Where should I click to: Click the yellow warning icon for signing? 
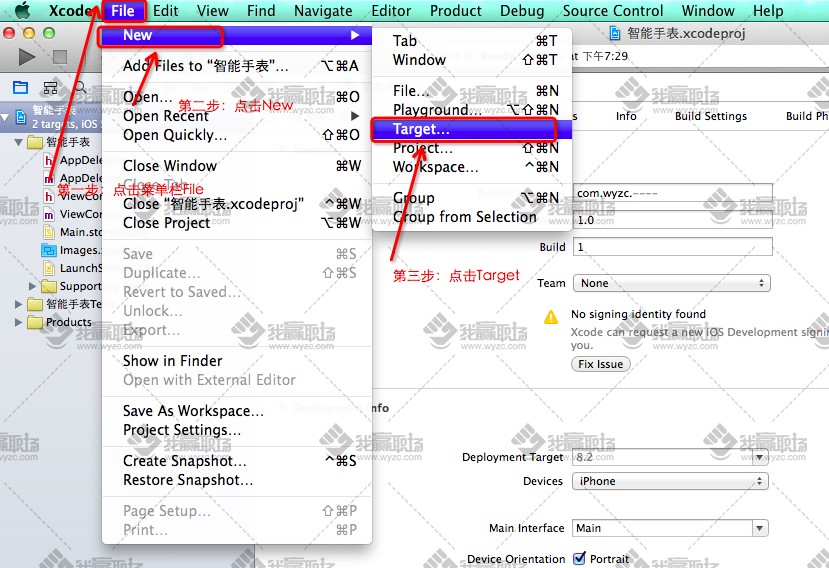(550, 317)
